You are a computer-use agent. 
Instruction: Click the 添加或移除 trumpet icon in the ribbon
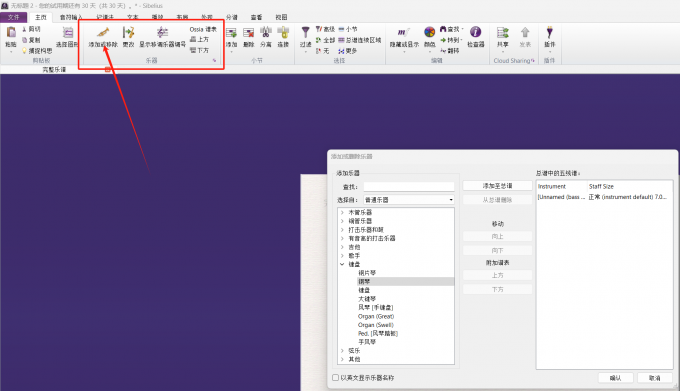point(103,33)
